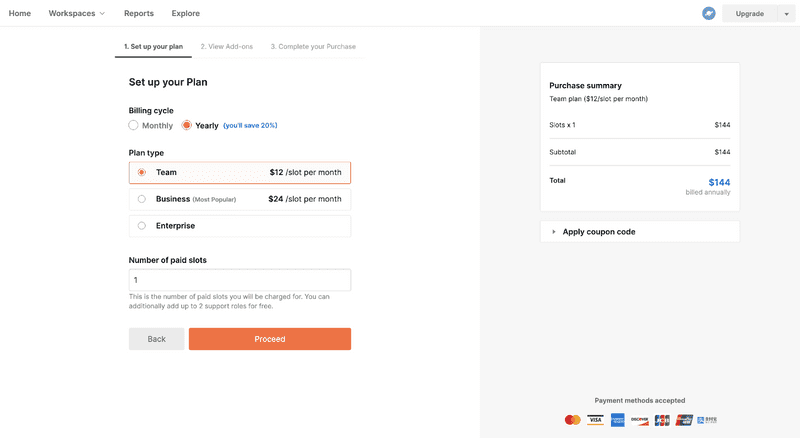Expand the Apply coupon code section
Image resolution: width=800 pixels, height=438 pixels.
(x=640, y=232)
